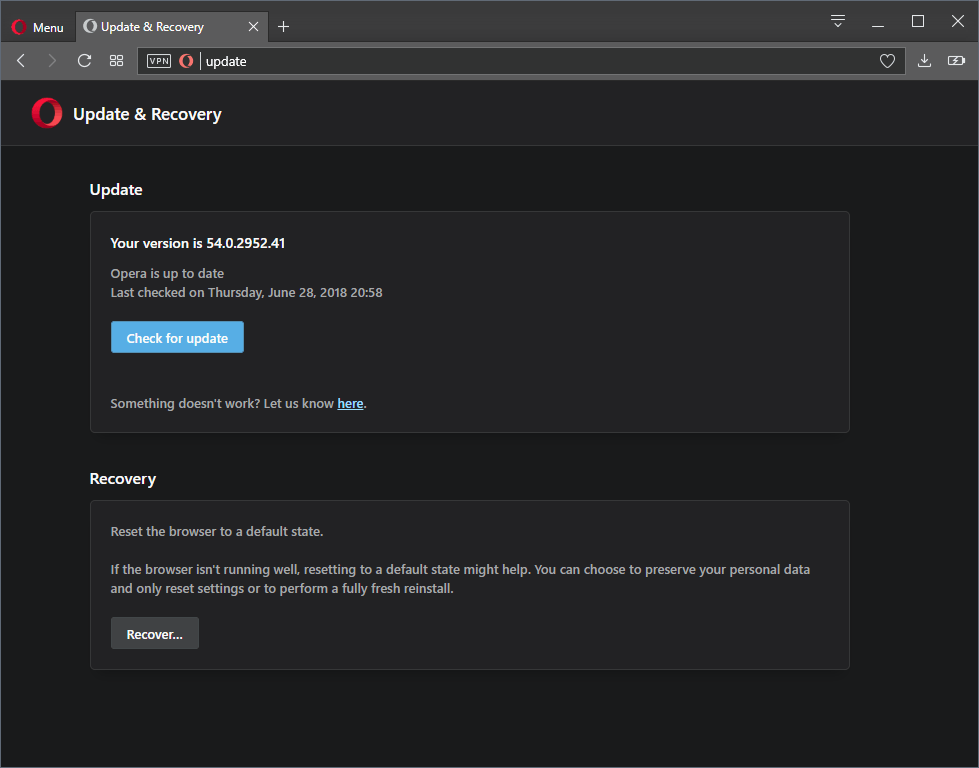Click the 'Opera is up to date' text
The image size is (979, 768).
click(167, 273)
